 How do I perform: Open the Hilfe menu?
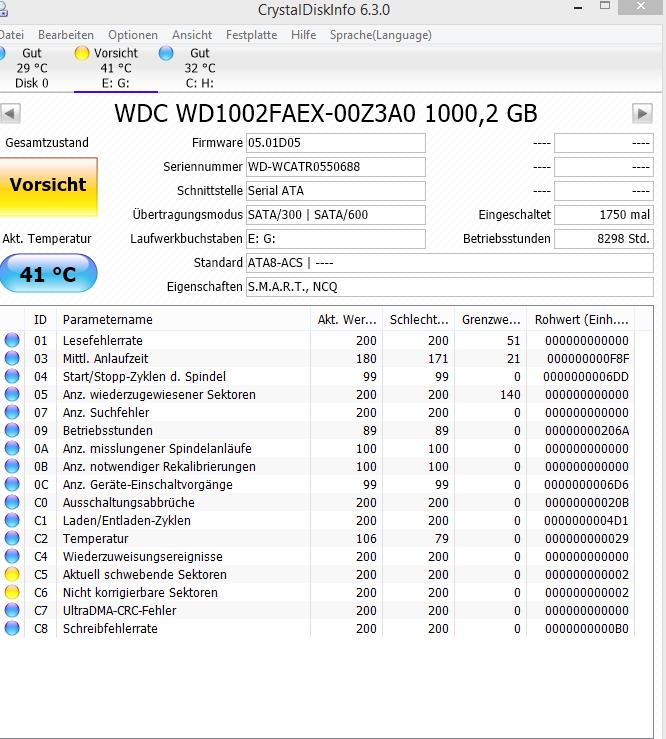coord(304,35)
